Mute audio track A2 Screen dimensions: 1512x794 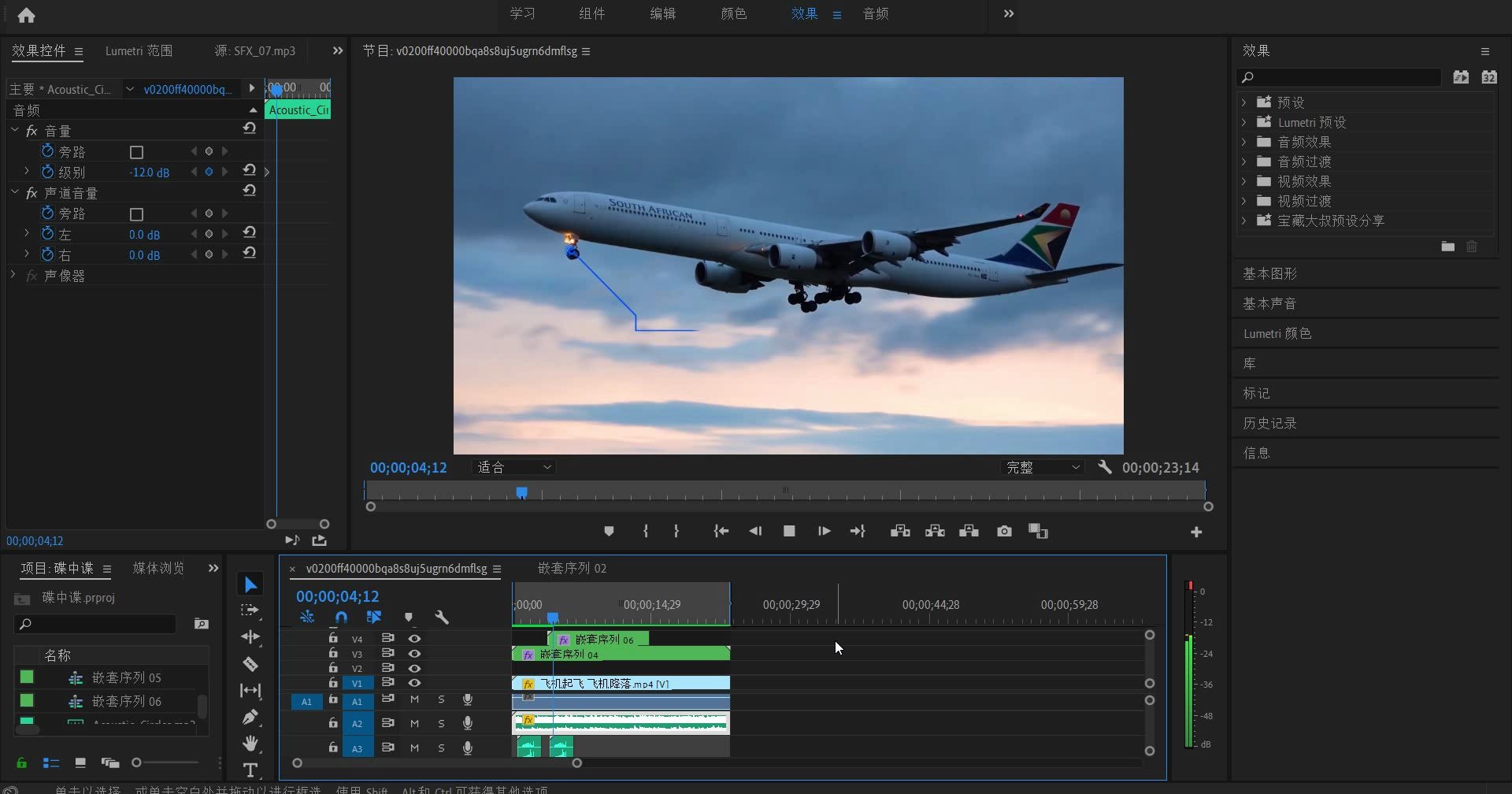414,723
